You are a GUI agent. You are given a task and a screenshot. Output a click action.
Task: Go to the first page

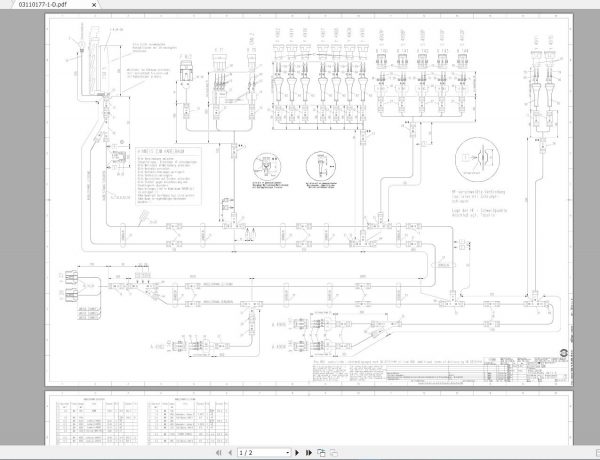(219, 453)
